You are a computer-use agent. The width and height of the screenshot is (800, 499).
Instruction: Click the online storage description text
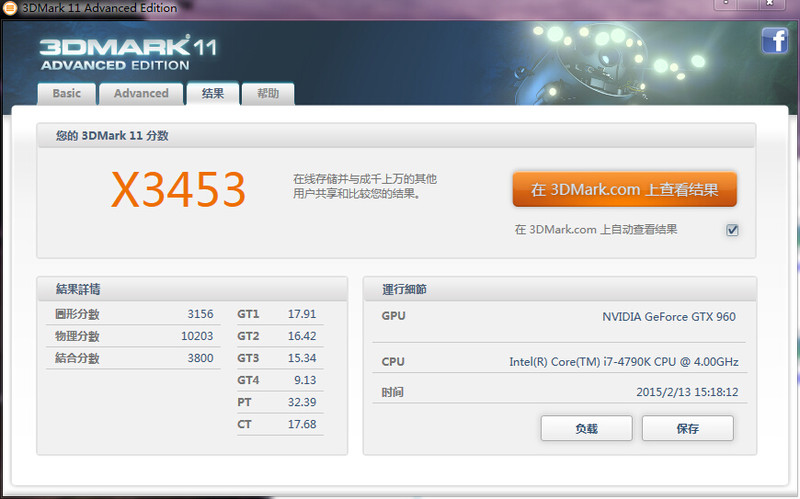(x=365, y=186)
